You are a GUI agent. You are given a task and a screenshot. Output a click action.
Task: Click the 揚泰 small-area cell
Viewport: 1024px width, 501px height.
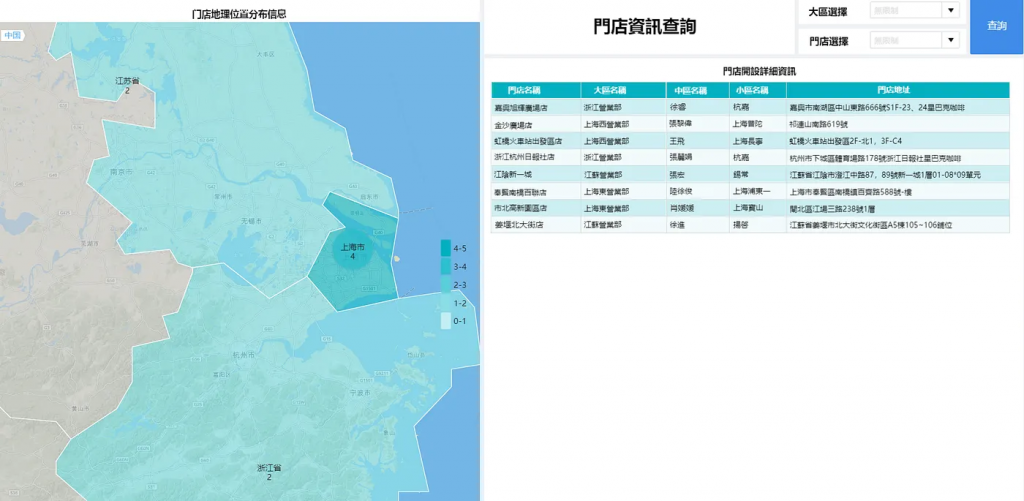tap(758, 225)
